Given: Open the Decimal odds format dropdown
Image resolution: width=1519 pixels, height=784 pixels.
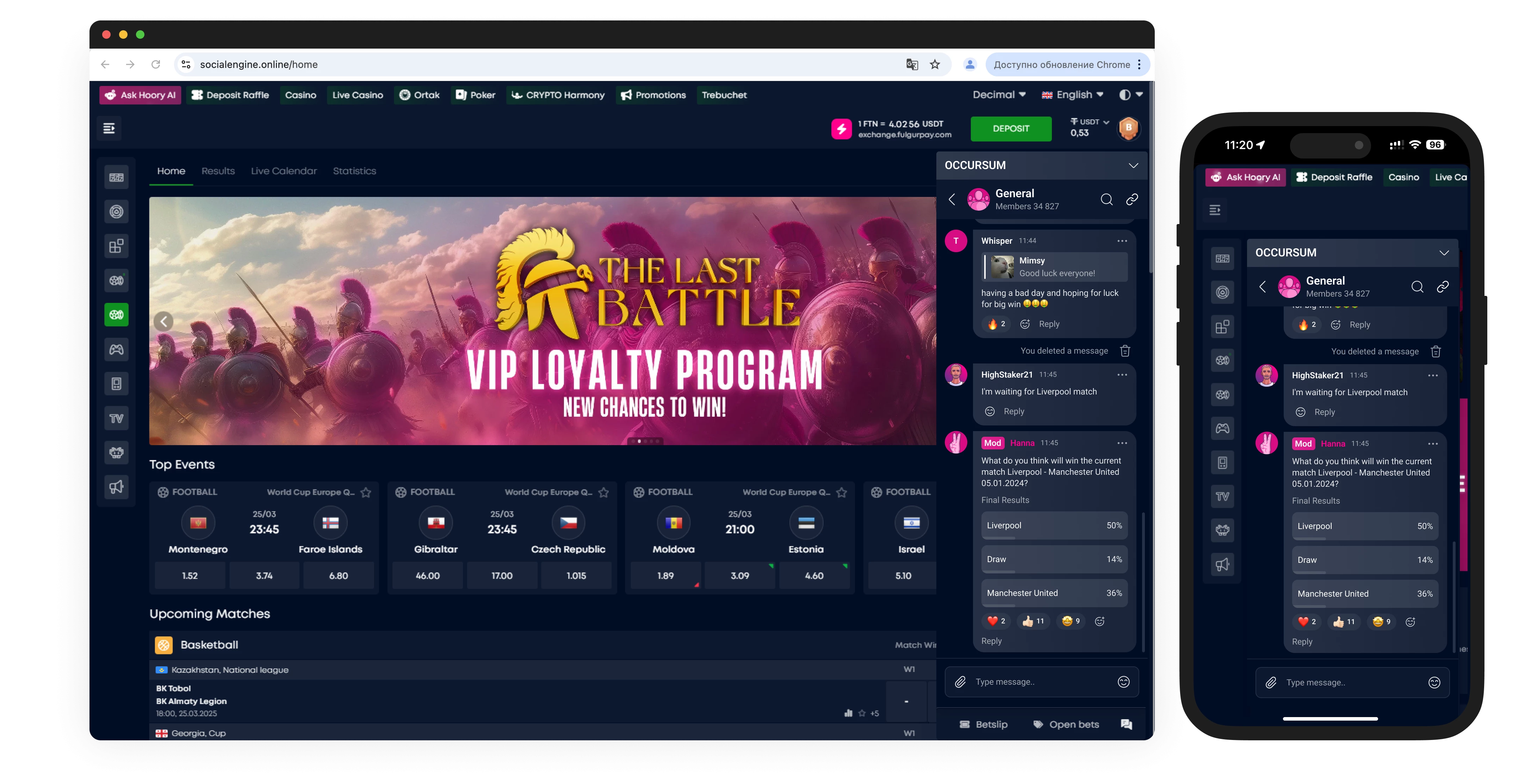Looking at the screenshot, I should [x=999, y=95].
